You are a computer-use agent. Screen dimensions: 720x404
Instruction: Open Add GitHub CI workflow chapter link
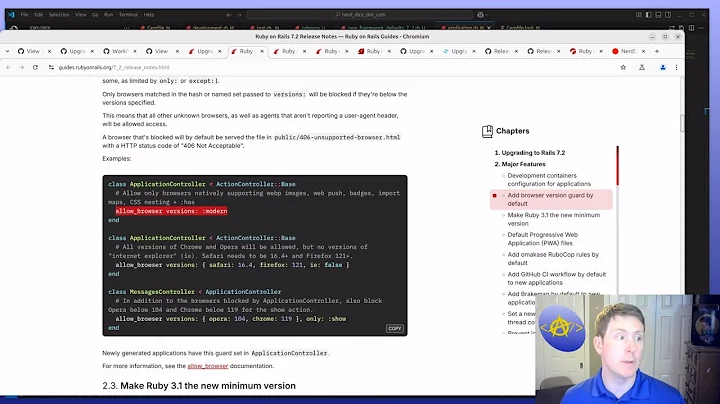(x=557, y=278)
